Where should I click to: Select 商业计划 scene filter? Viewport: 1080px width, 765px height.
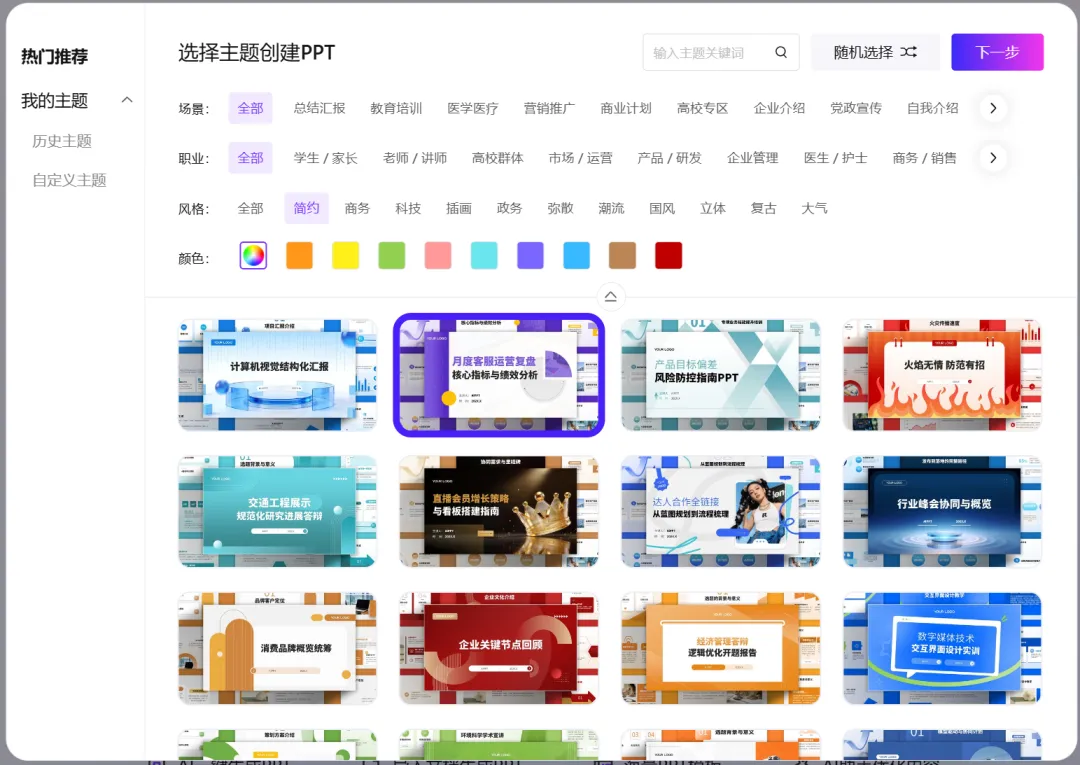coord(625,108)
